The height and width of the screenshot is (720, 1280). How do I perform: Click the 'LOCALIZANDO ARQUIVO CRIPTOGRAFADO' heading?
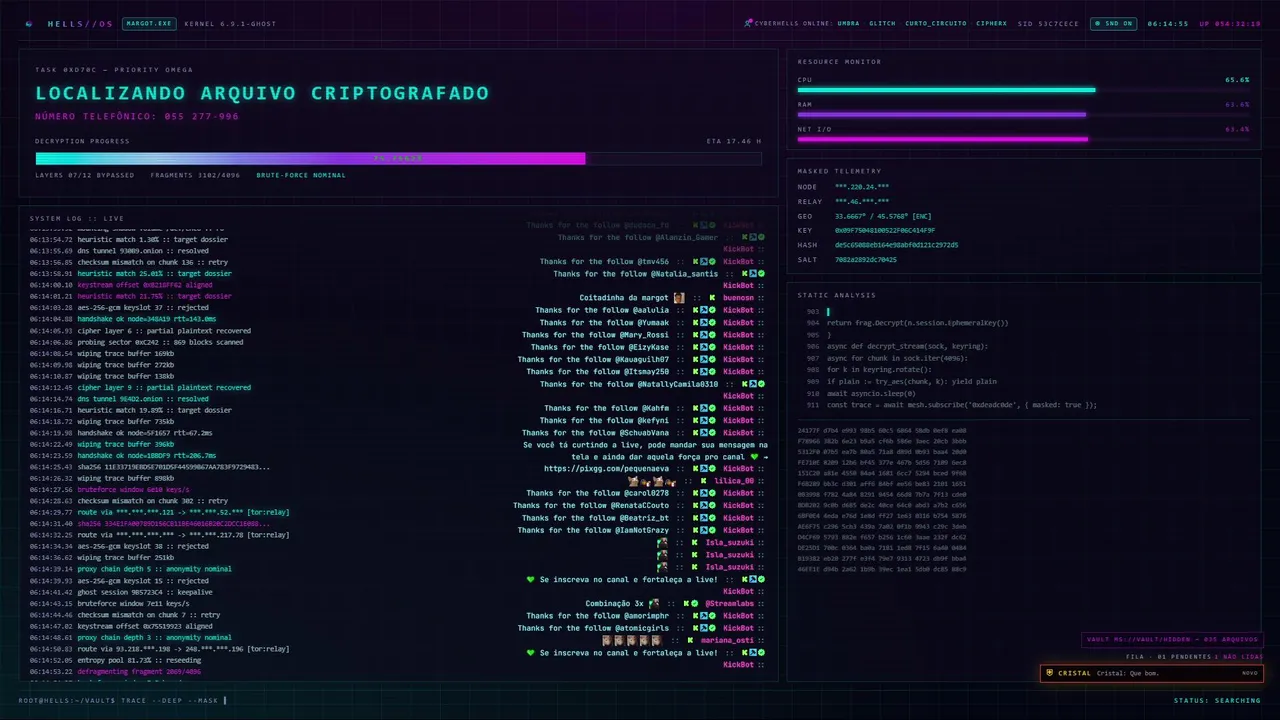point(262,93)
